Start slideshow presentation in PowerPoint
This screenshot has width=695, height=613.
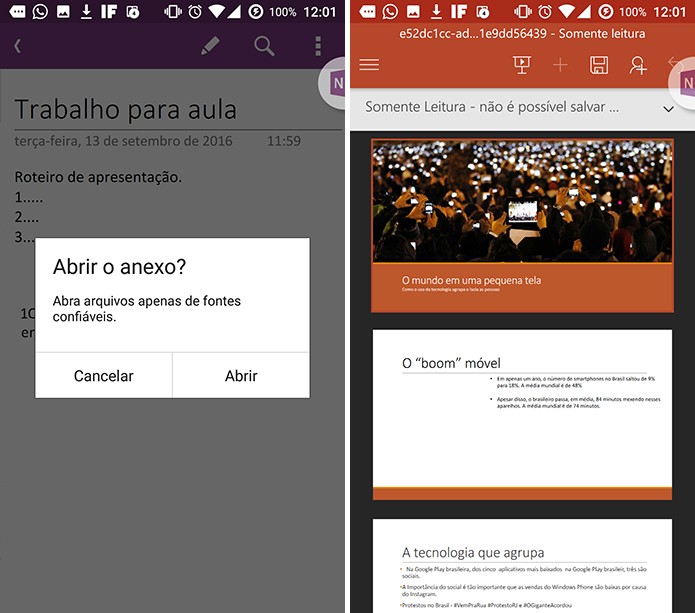(522, 65)
